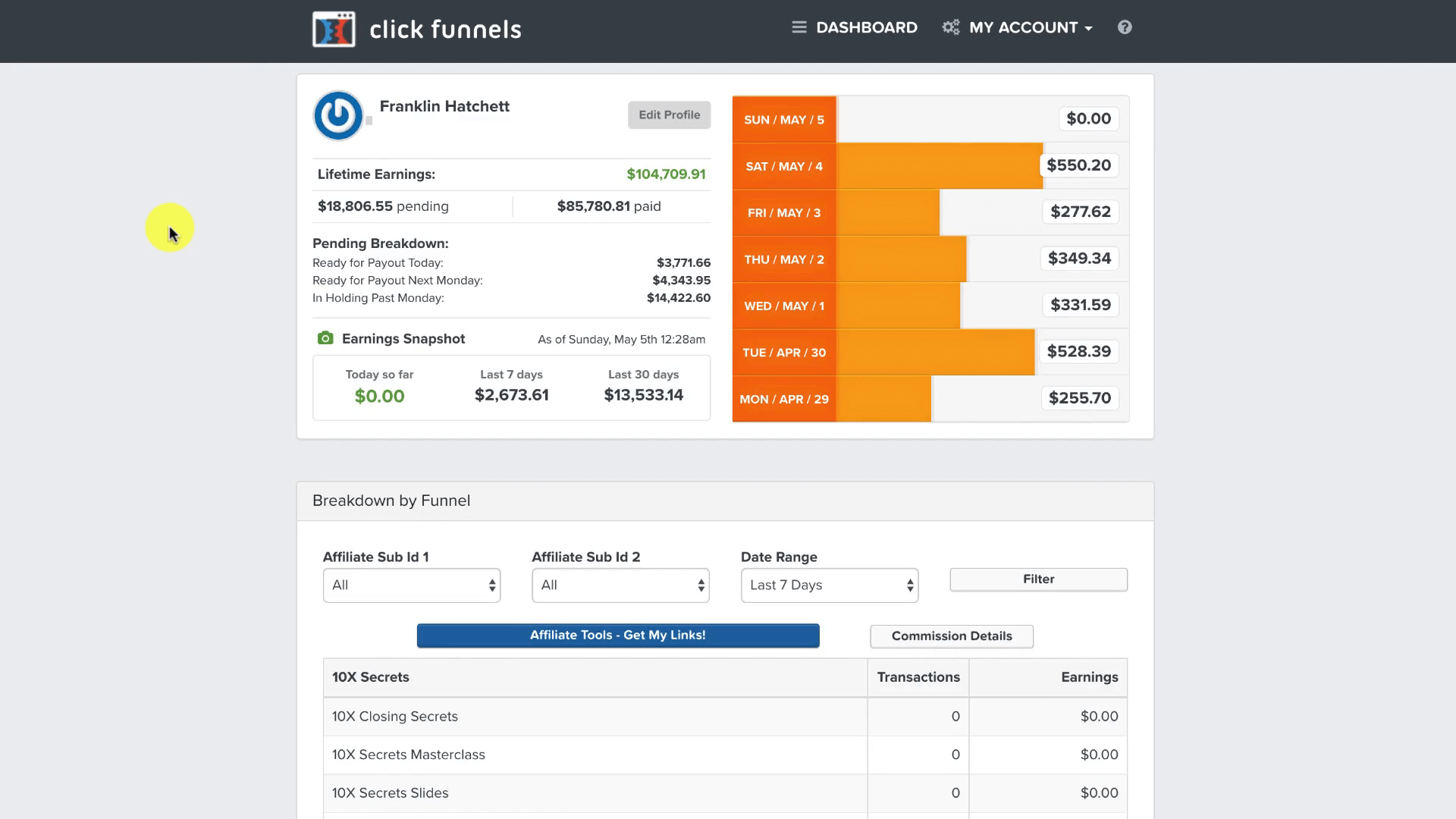Click the TUE / APR / 30 earnings bar

coord(936,352)
